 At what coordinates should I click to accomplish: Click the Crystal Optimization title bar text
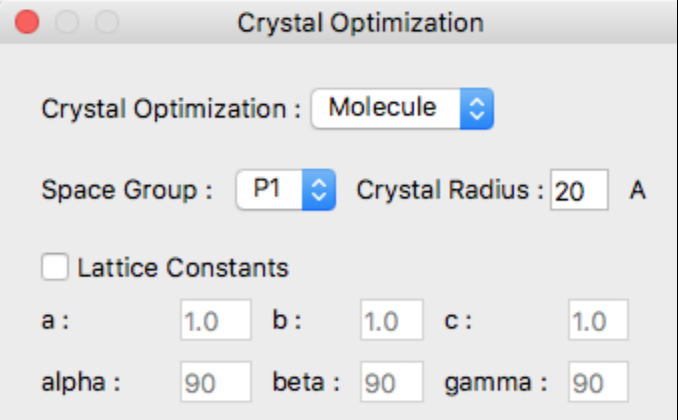coord(360,22)
